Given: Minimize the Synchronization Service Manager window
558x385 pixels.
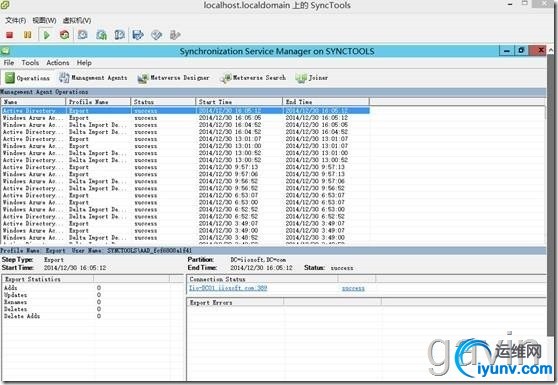Looking at the screenshot, I should pos(507,51).
